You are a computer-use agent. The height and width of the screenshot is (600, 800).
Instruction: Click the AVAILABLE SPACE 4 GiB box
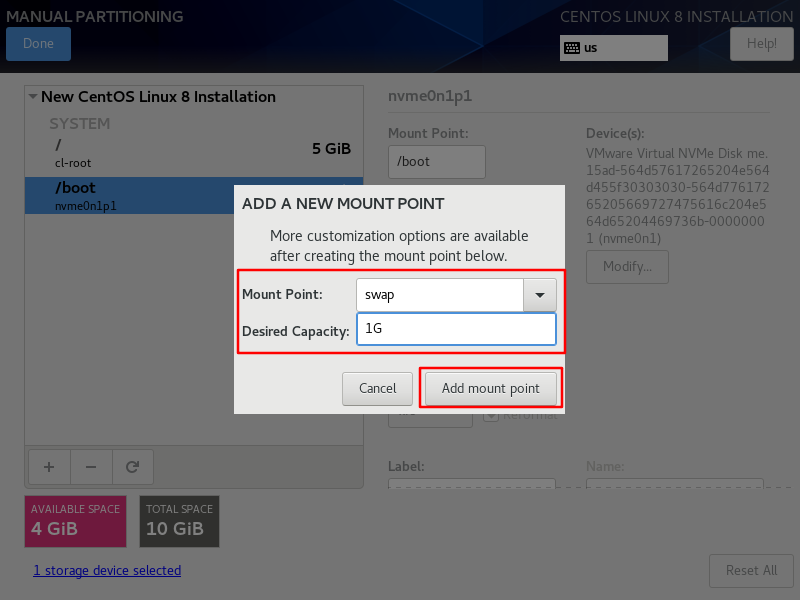tap(76, 521)
